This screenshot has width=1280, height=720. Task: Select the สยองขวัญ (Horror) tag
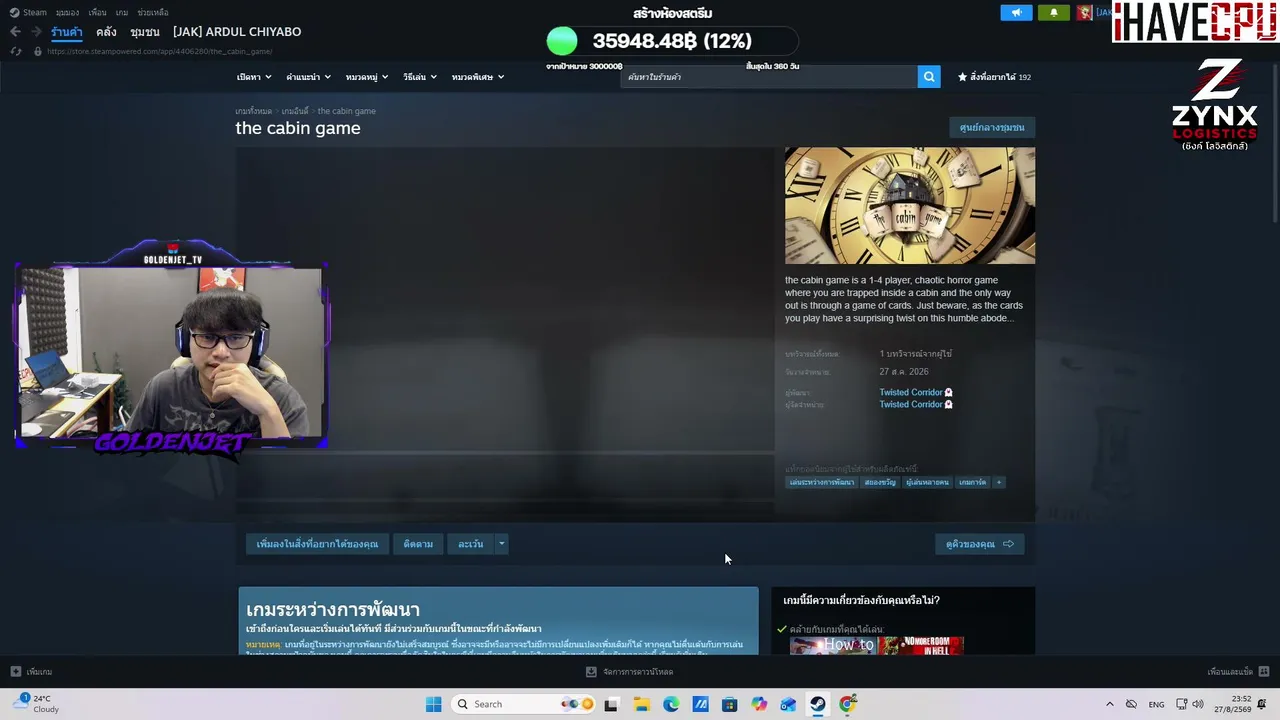(x=880, y=482)
